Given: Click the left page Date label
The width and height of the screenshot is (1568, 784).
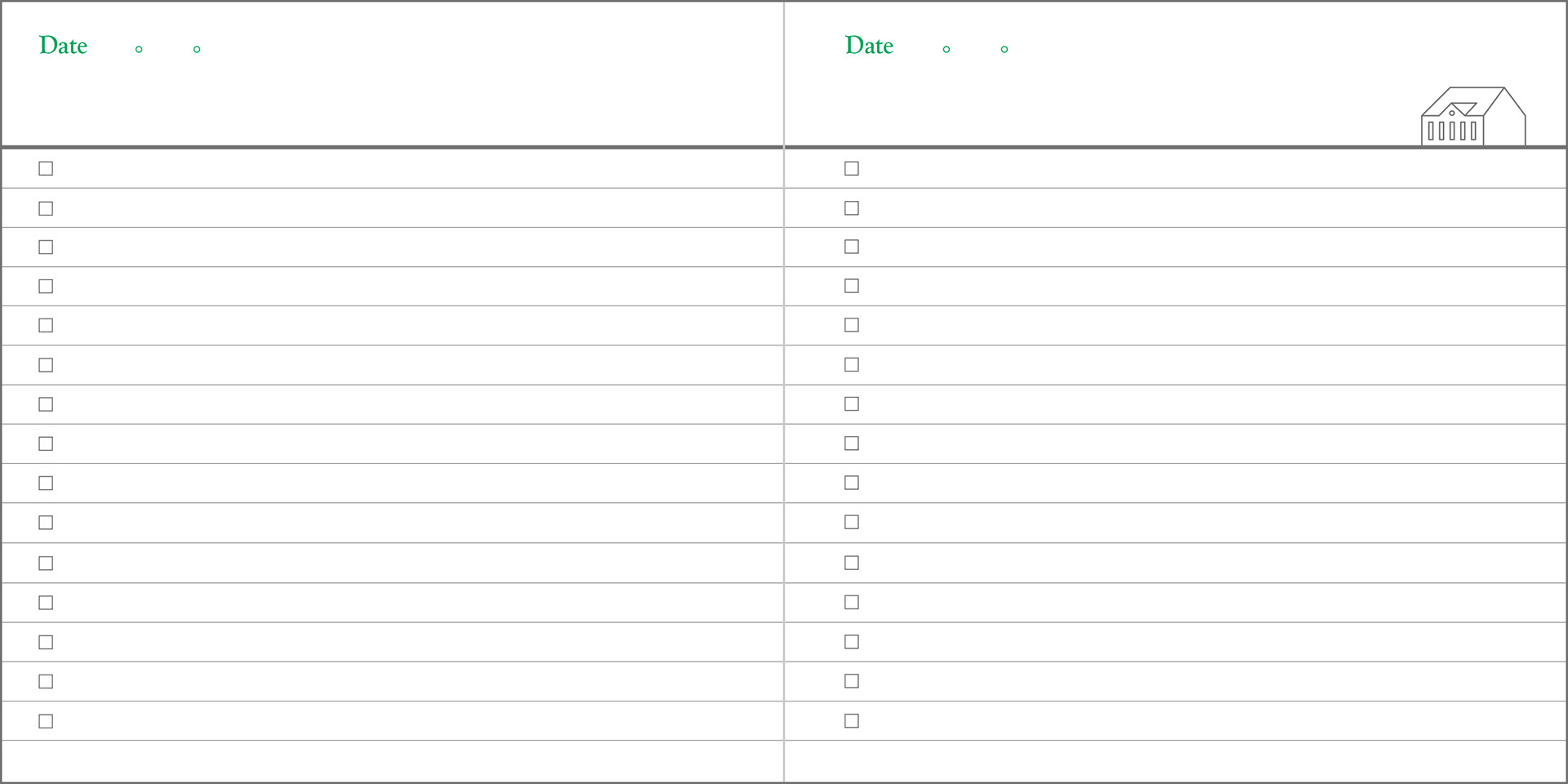Looking at the screenshot, I should [x=63, y=46].
